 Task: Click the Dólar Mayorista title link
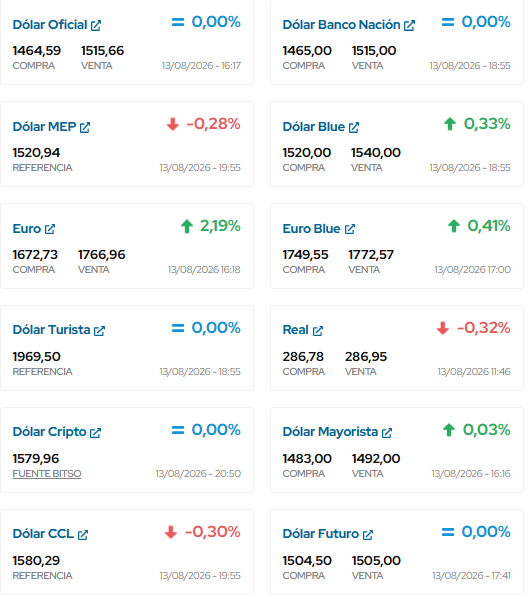coord(330,432)
